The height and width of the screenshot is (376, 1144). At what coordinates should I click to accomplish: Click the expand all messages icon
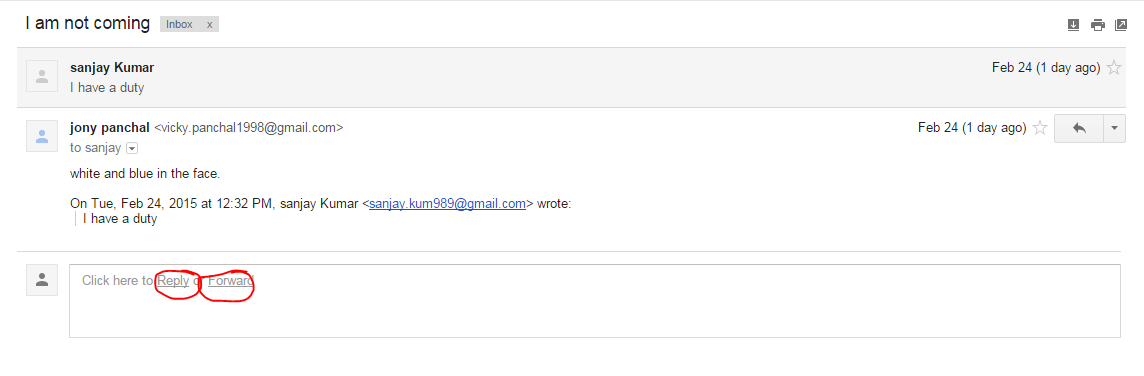[1073, 25]
